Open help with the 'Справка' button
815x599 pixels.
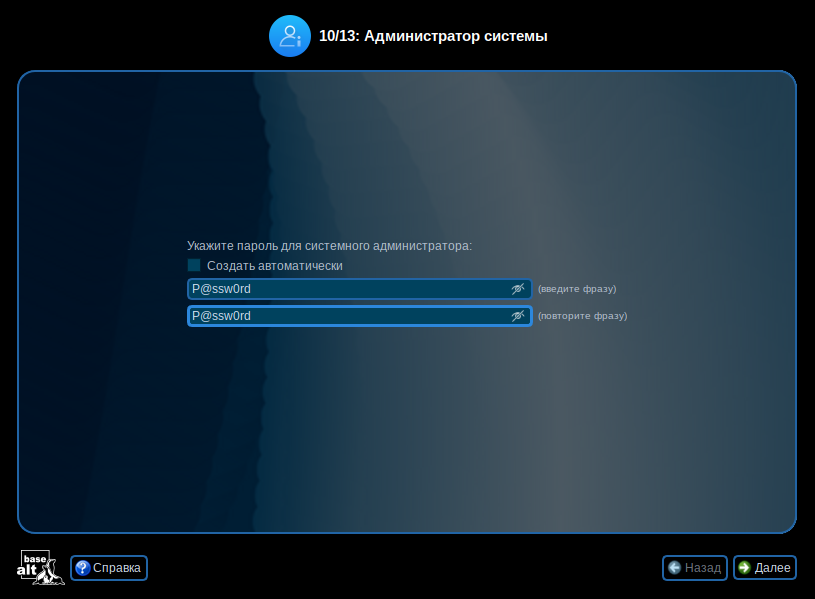tap(109, 568)
